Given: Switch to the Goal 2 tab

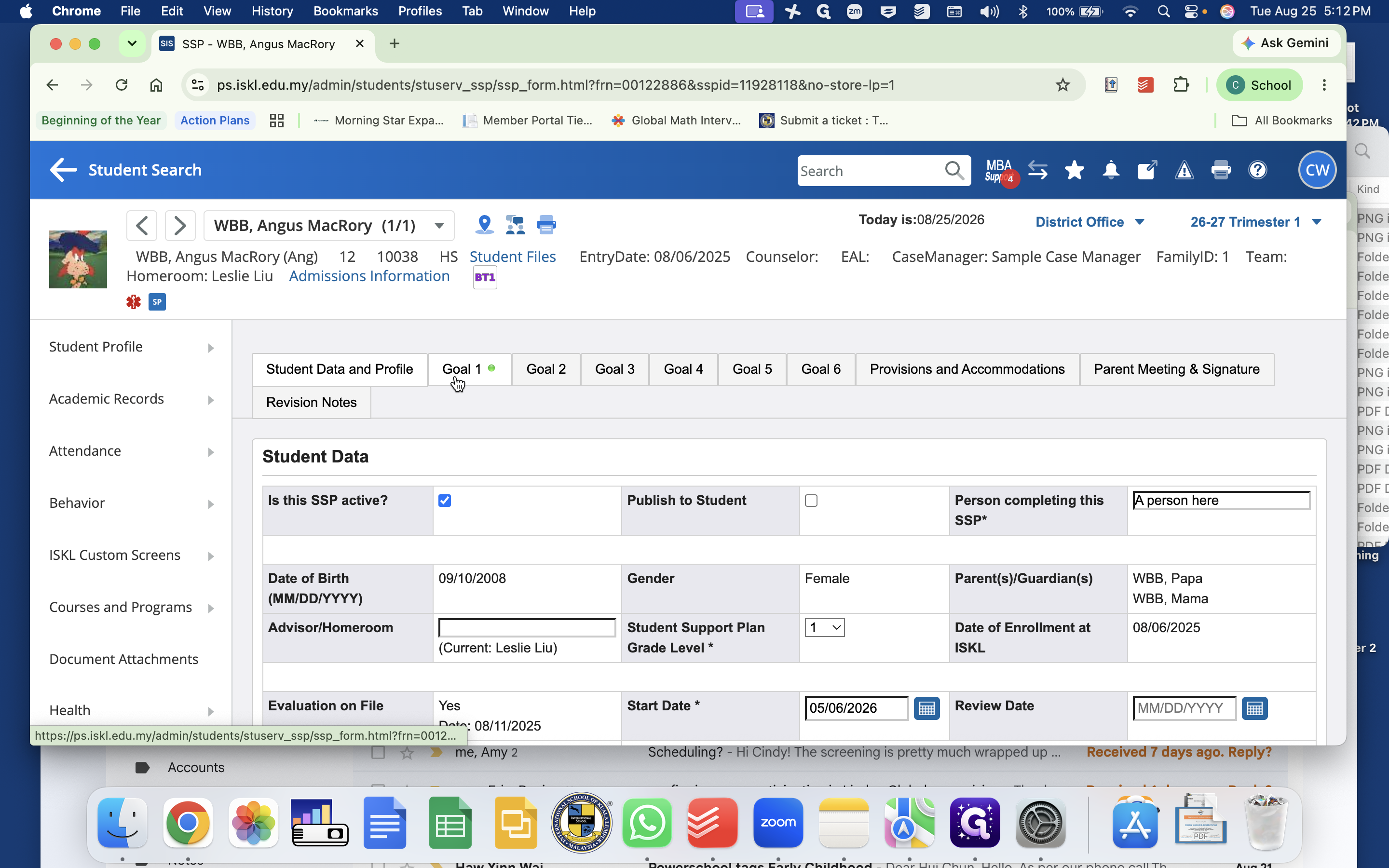Looking at the screenshot, I should (546, 369).
